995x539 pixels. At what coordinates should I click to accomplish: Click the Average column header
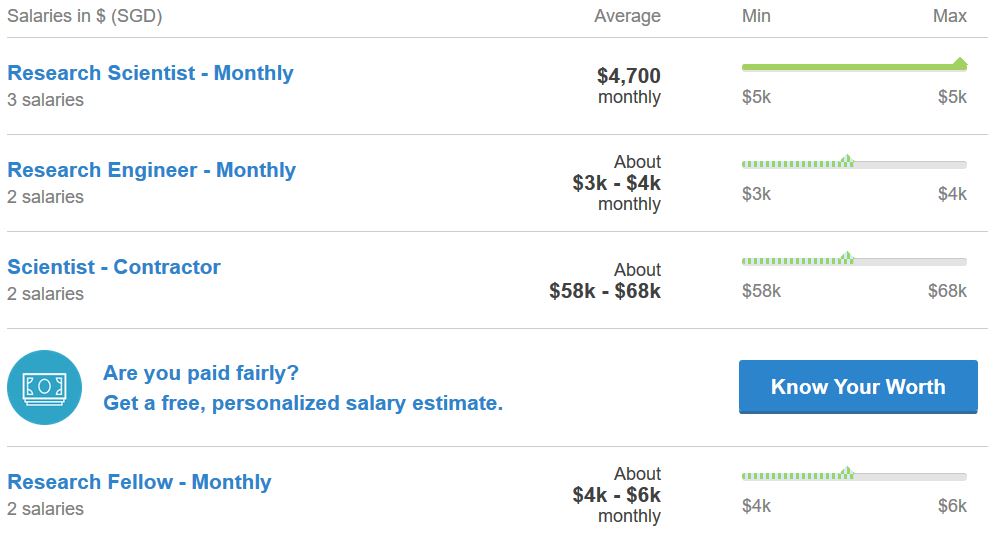[627, 16]
